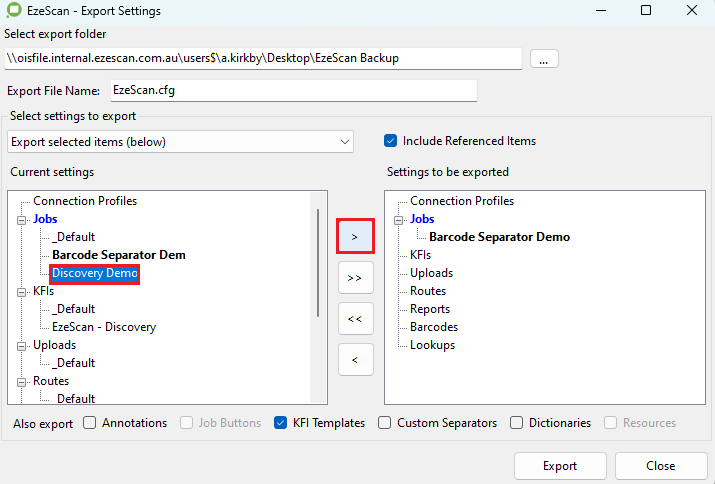The image size is (715, 484).
Task: Click the double right arrow add-all button
Action: click(355, 277)
